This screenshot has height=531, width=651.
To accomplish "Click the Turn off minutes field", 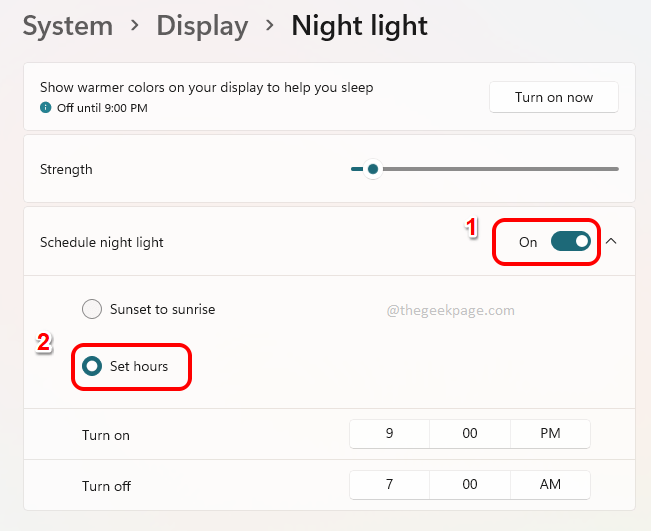I will 469,485.
